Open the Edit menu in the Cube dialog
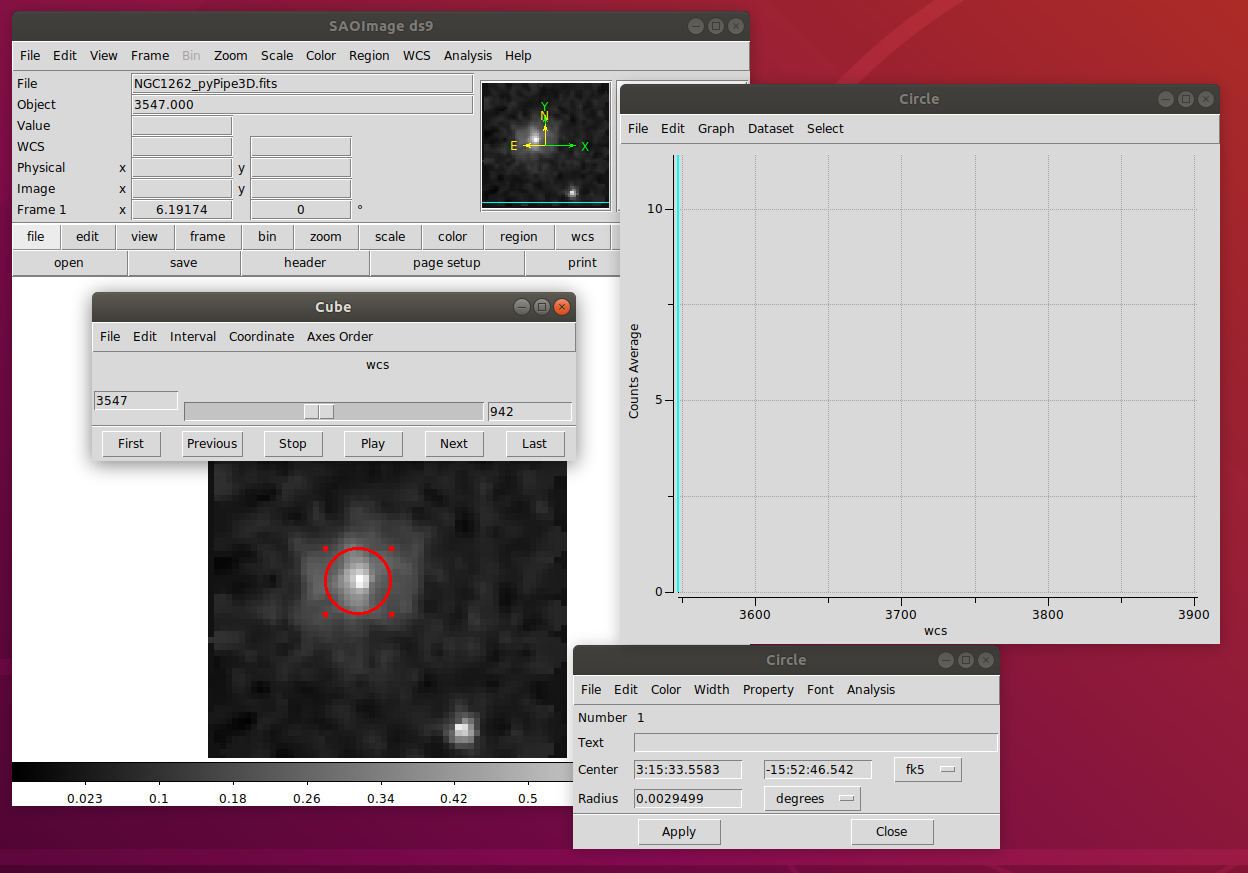Viewport: 1248px width, 873px height. click(145, 337)
